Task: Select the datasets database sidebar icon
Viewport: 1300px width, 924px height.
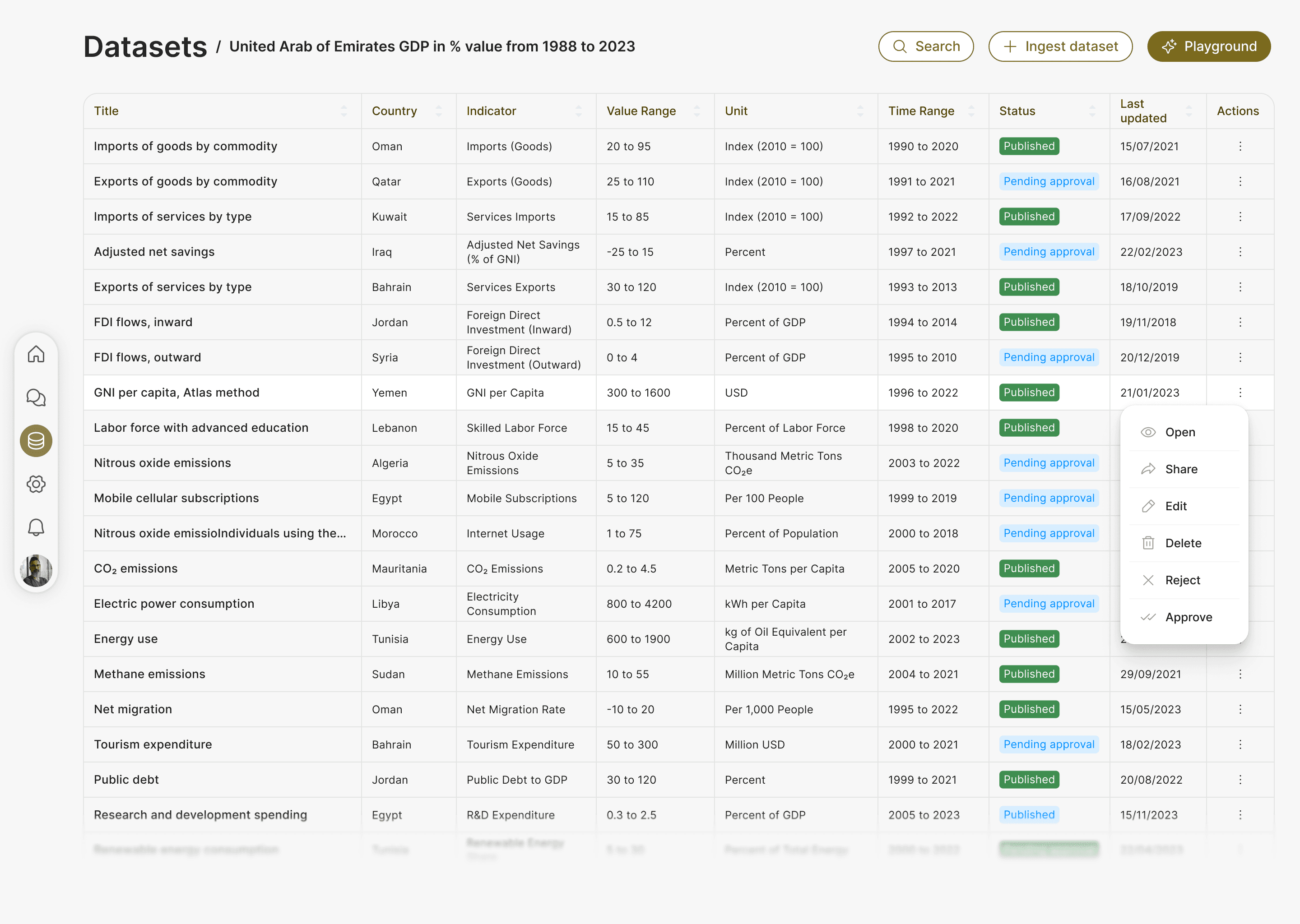Action: 36,441
